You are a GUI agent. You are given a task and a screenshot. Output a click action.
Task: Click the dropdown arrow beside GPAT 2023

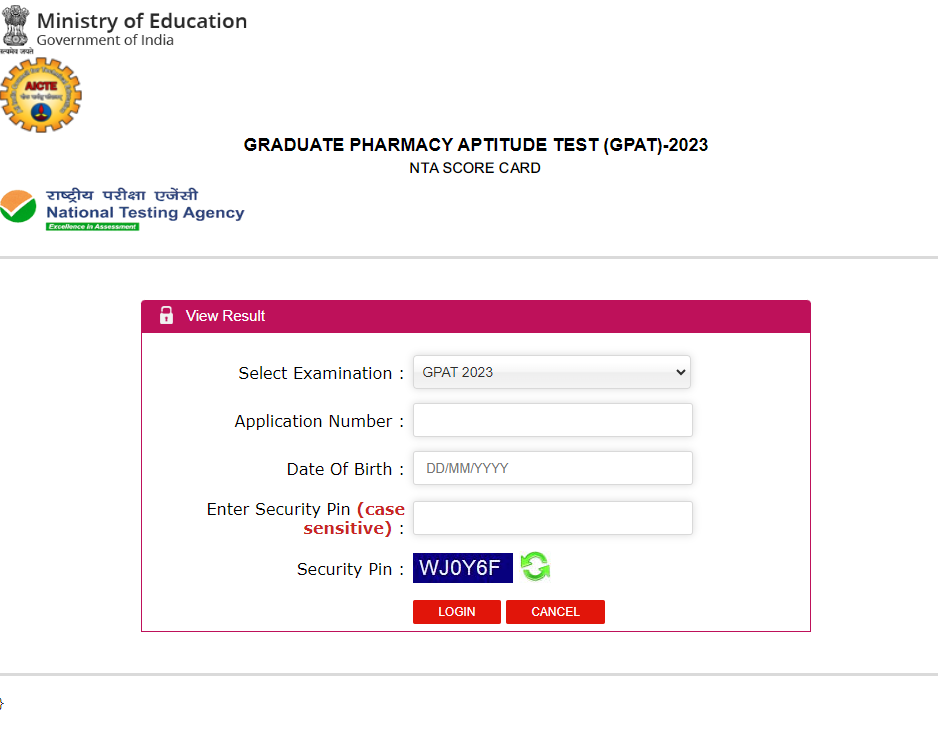pos(680,372)
